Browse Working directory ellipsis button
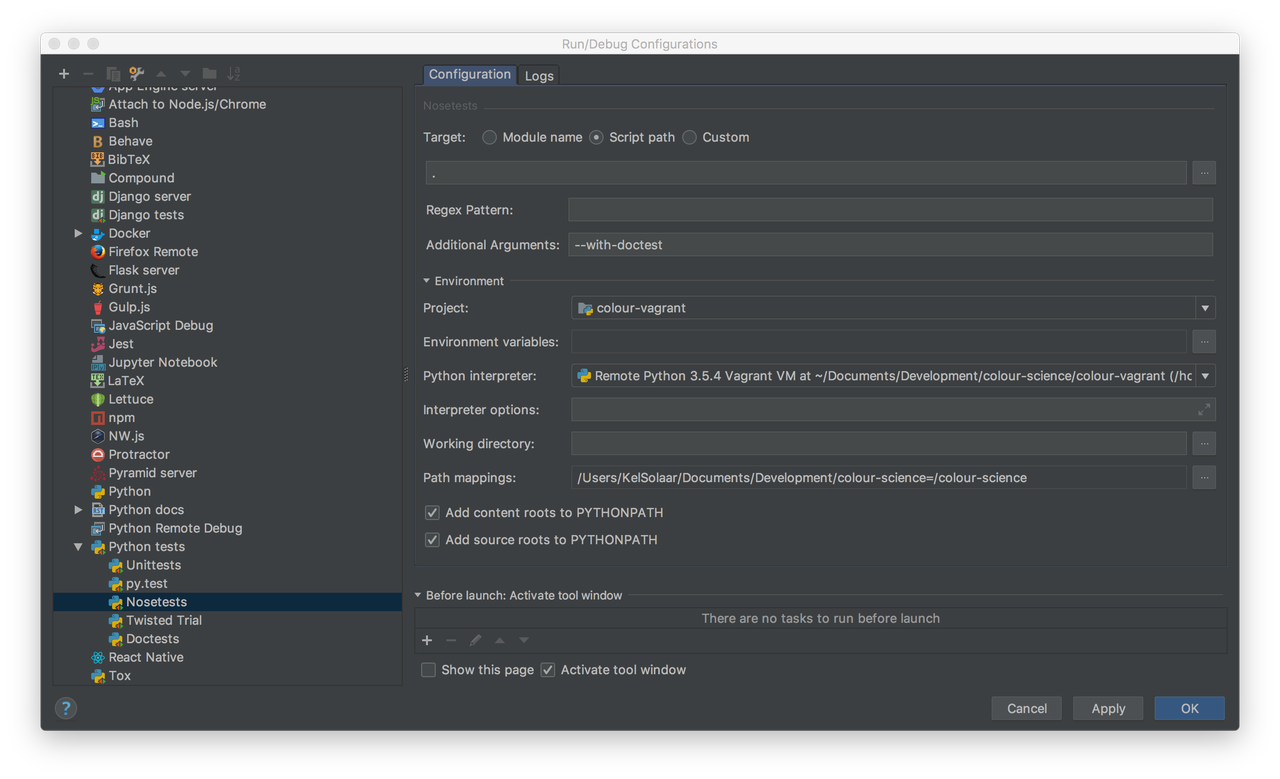The height and width of the screenshot is (779, 1280). pyautogui.click(x=1204, y=444)
